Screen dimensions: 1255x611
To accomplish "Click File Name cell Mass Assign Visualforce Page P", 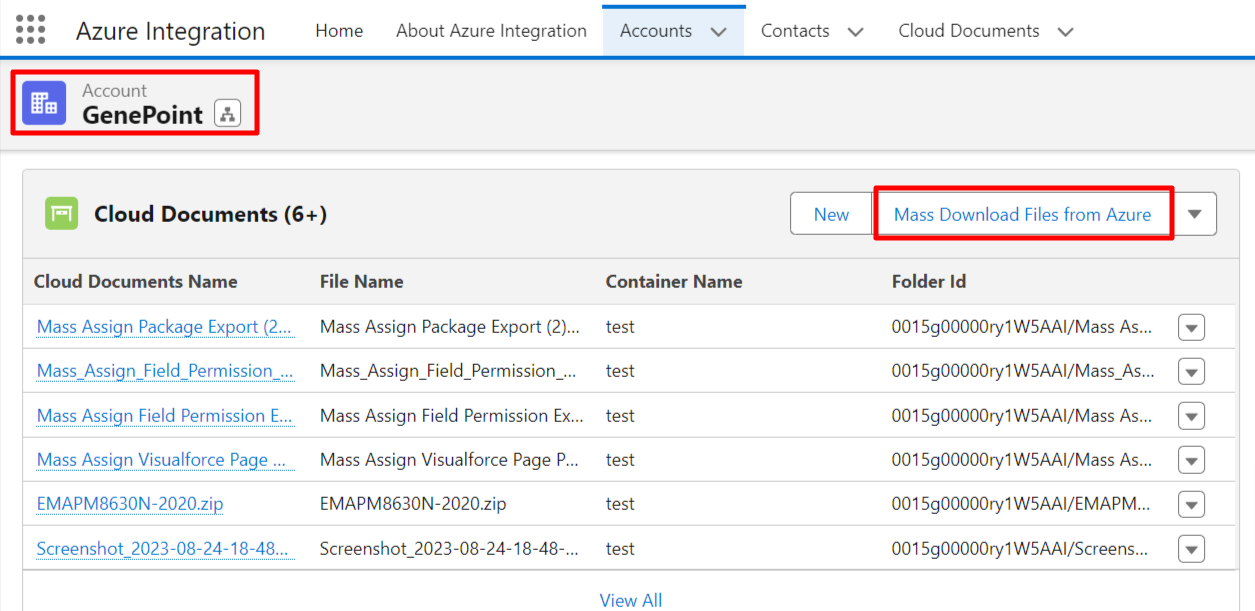I will [x=450, y=460].
